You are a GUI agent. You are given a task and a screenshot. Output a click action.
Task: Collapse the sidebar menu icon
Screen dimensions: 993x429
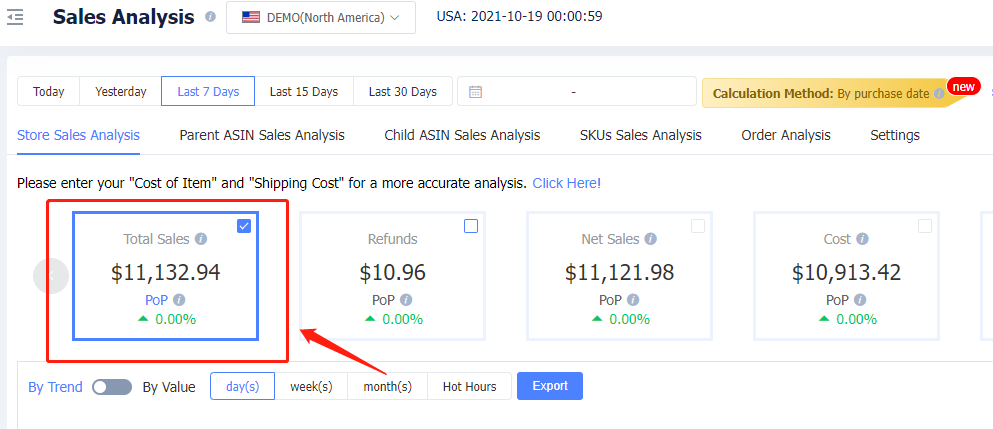(15, 17)
